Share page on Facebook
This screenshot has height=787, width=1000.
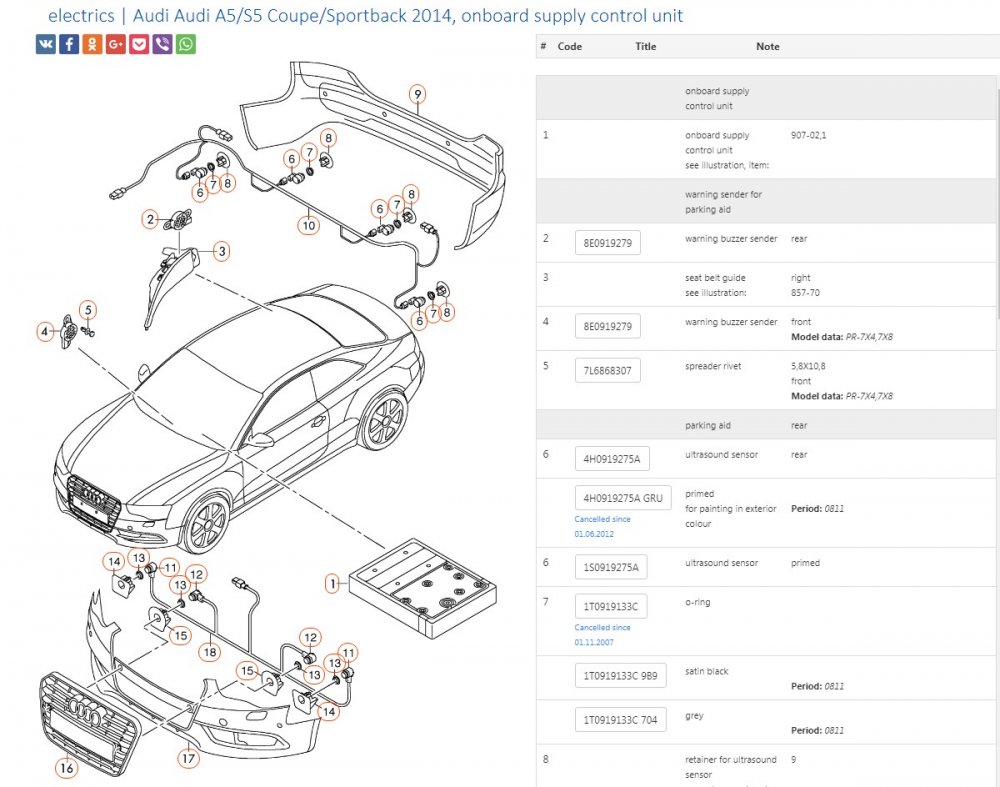click(x=69, y=44)
